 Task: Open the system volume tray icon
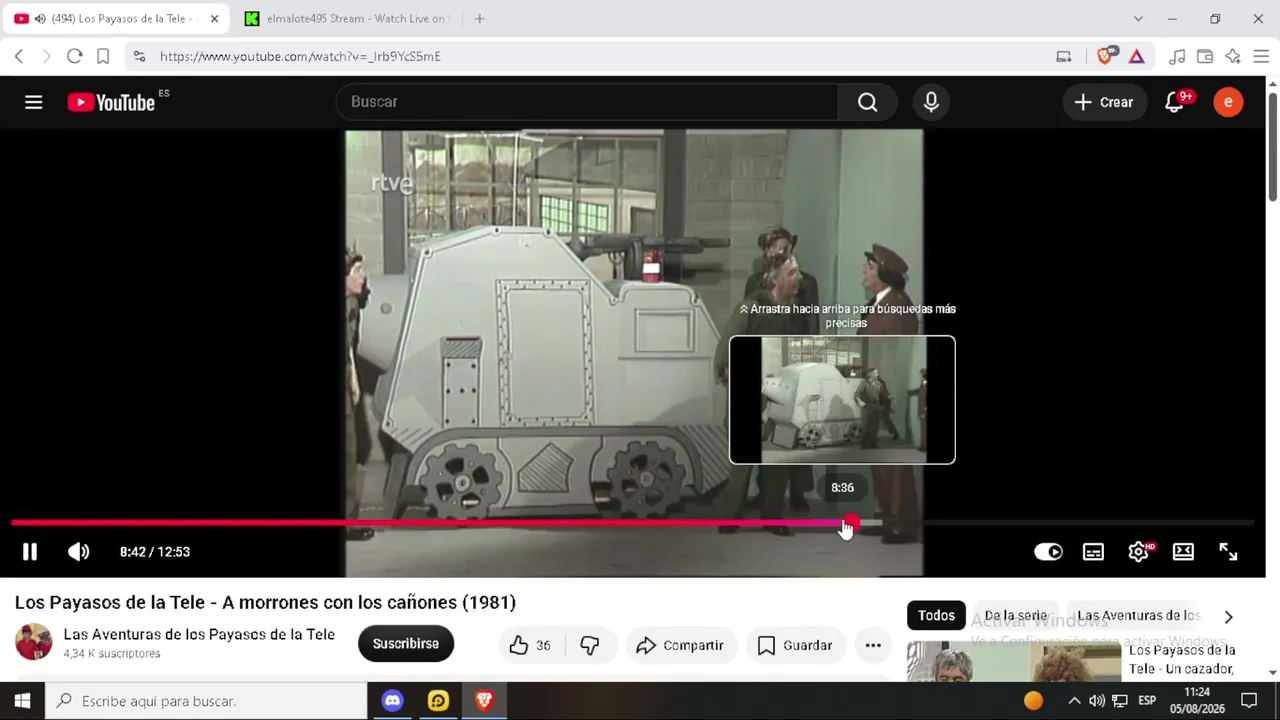1097,701
